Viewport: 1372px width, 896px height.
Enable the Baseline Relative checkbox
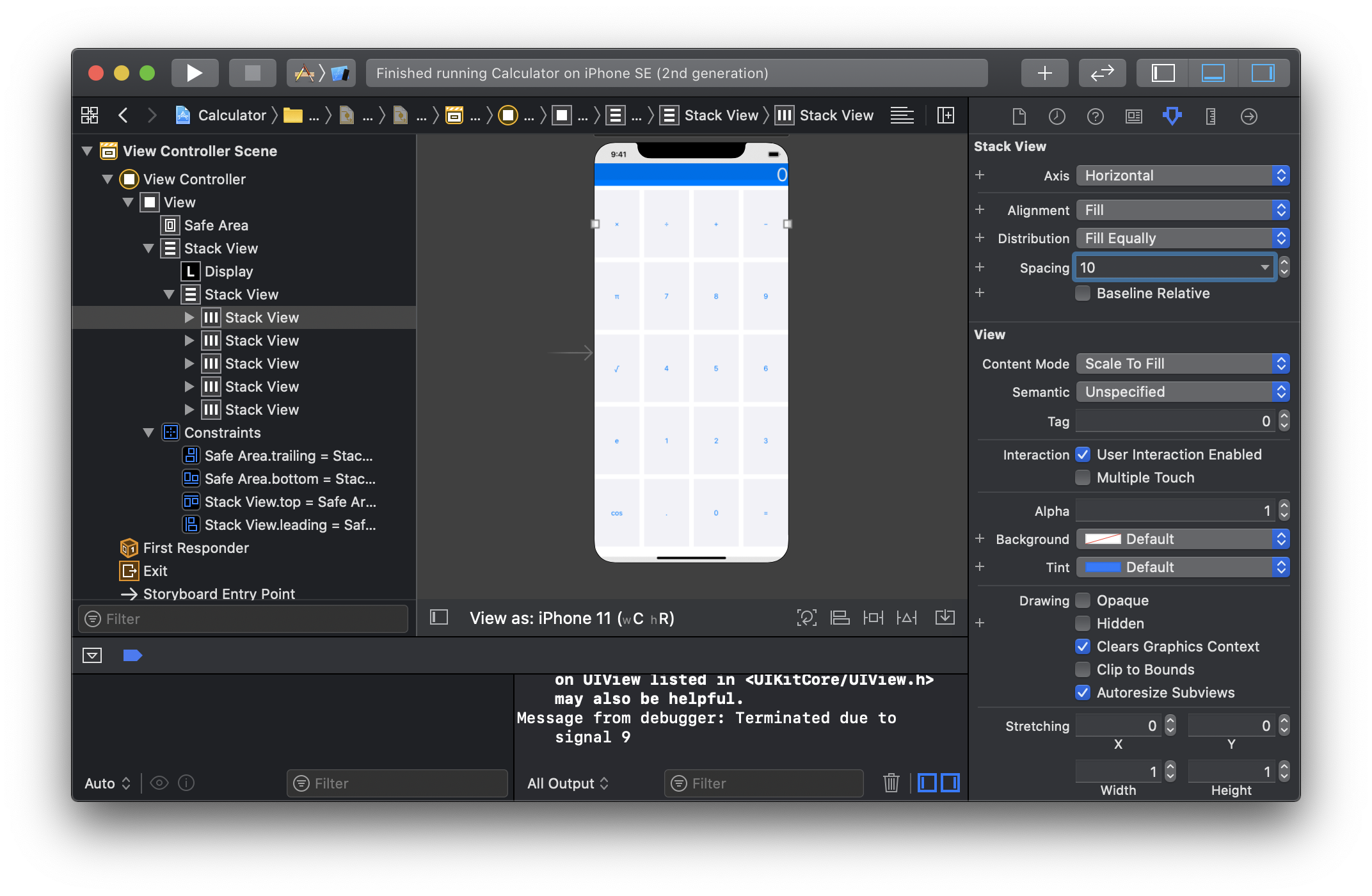coord(1083,293)
